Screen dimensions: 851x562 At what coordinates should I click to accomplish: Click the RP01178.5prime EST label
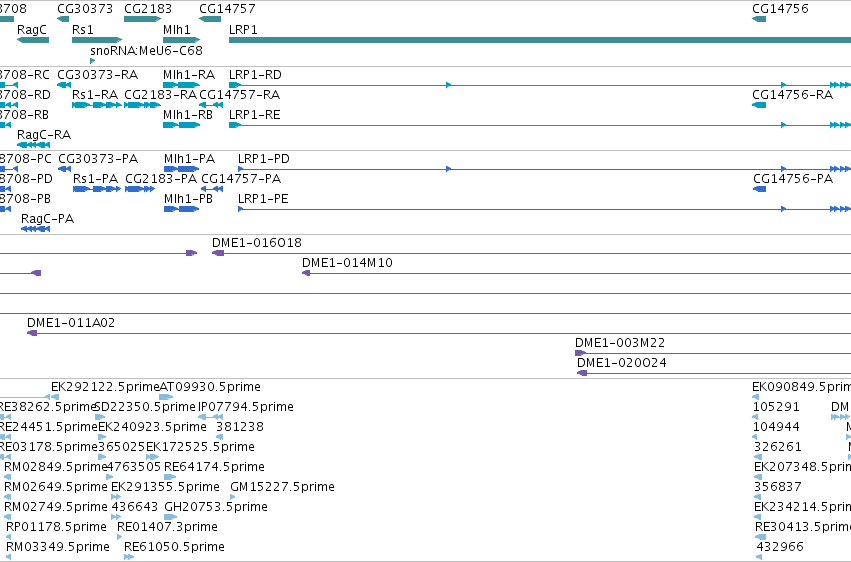coord(56,527)
